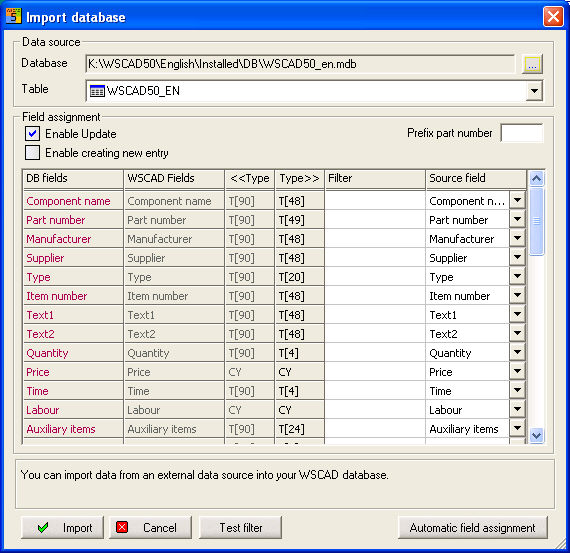The image size is (570, 553).
Task: Open Source field dropdown for Text1
Action: [x=517, y=314]
